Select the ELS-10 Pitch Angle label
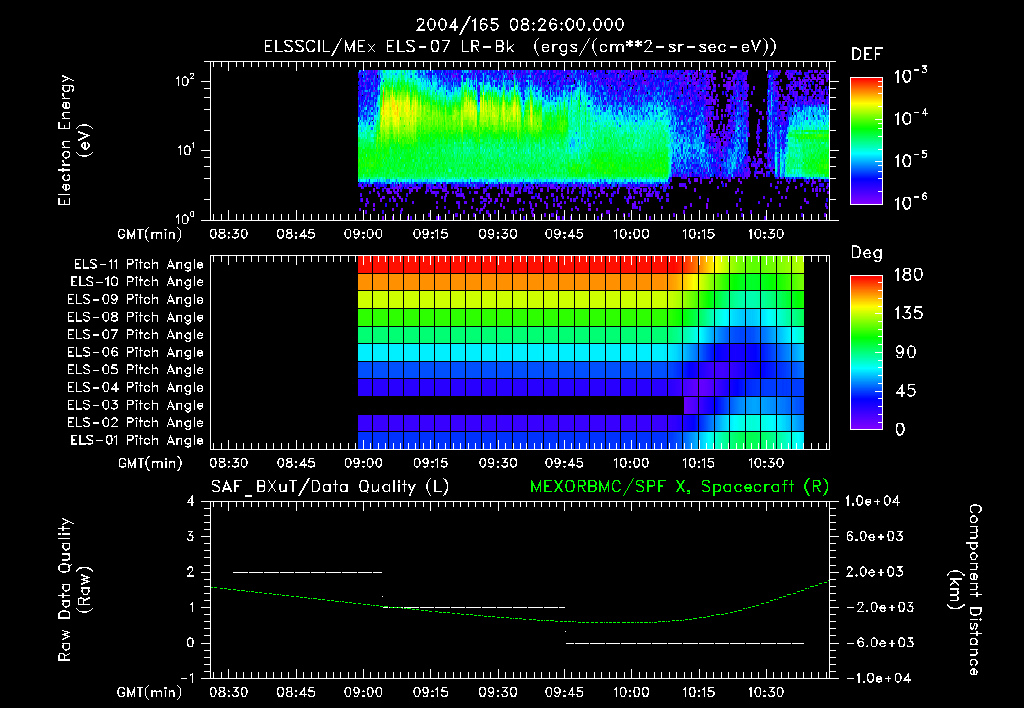The width and height of the screenshot is (1024, 708). point(137,282)
